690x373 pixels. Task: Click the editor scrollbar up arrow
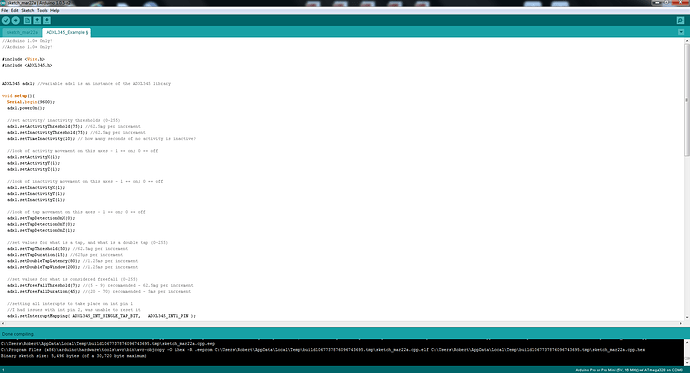point(686,41)
